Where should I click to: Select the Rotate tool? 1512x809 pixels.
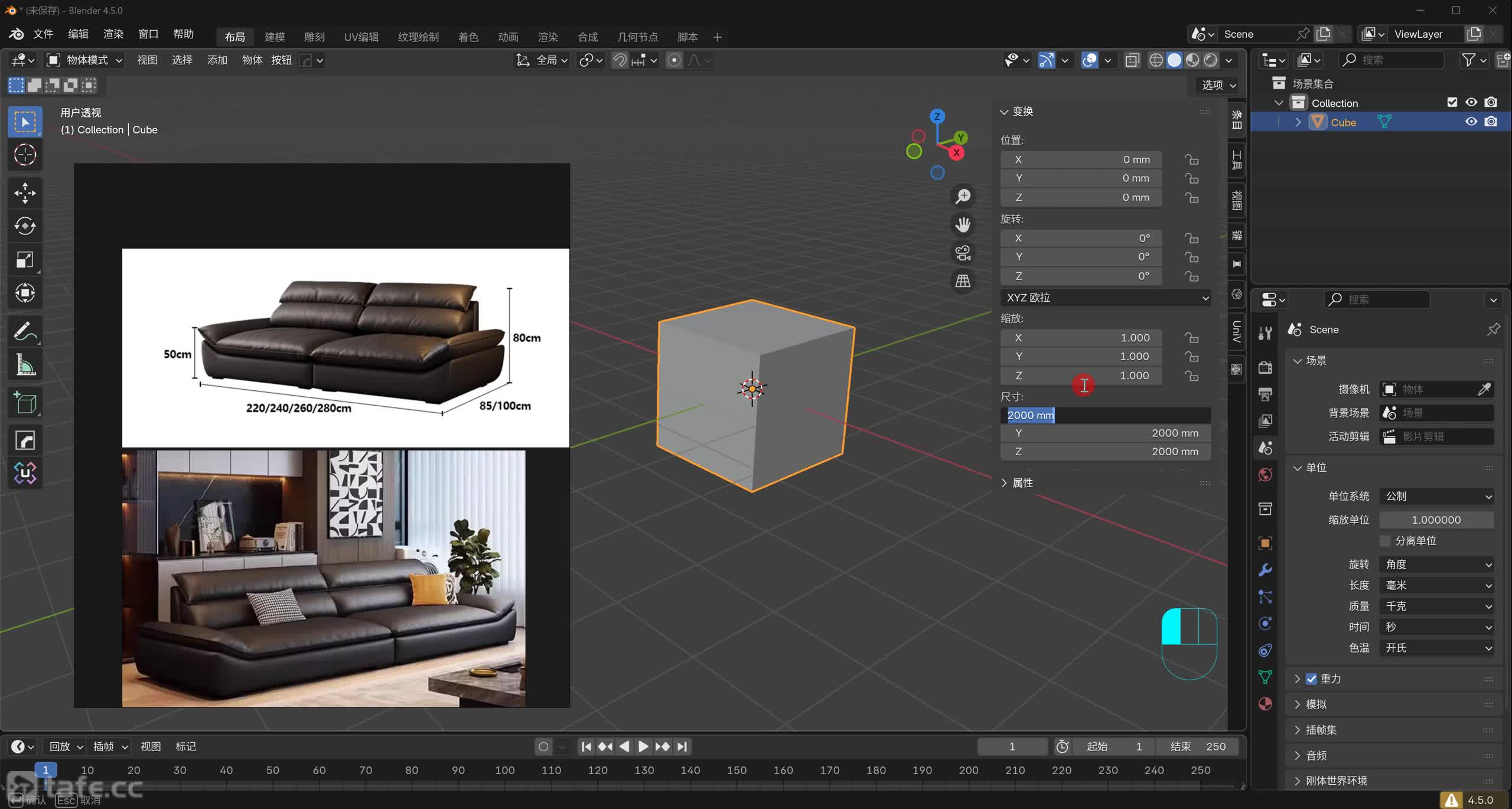pos(25,226)
